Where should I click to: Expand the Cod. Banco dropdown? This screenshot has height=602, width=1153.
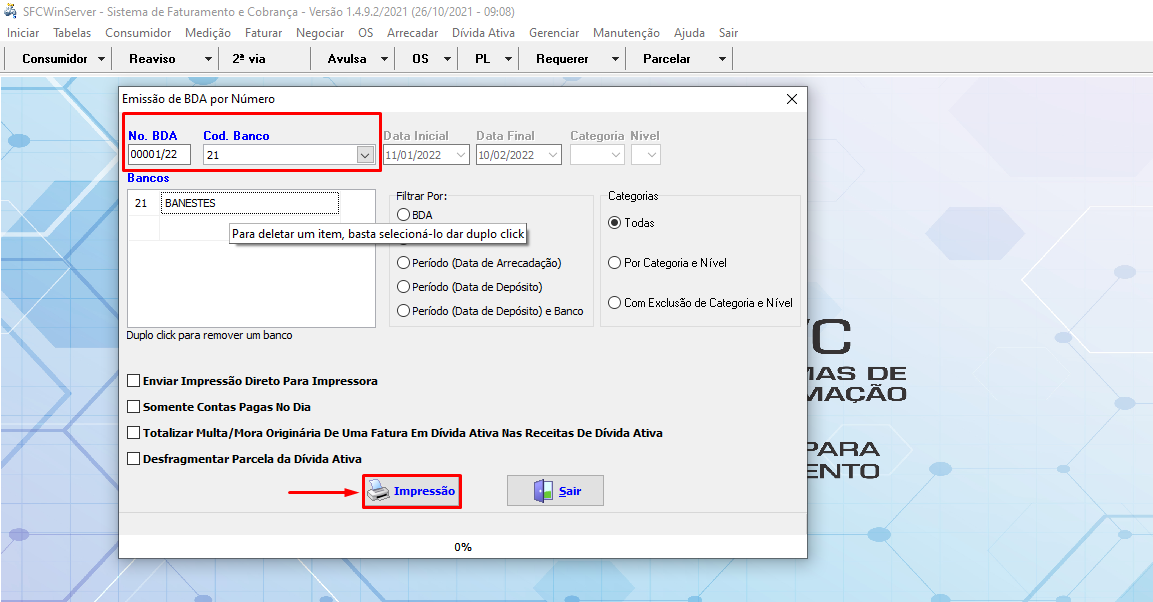pyautogui.click(x=364, y=155)
